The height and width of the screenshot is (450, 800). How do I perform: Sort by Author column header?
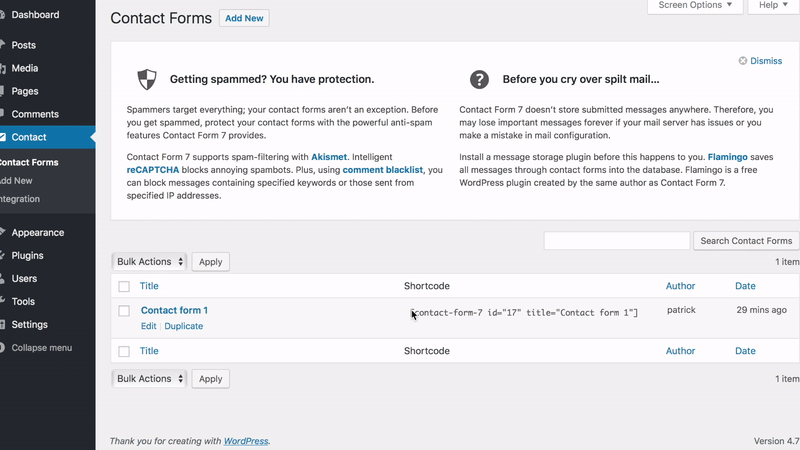click(680, 286)
